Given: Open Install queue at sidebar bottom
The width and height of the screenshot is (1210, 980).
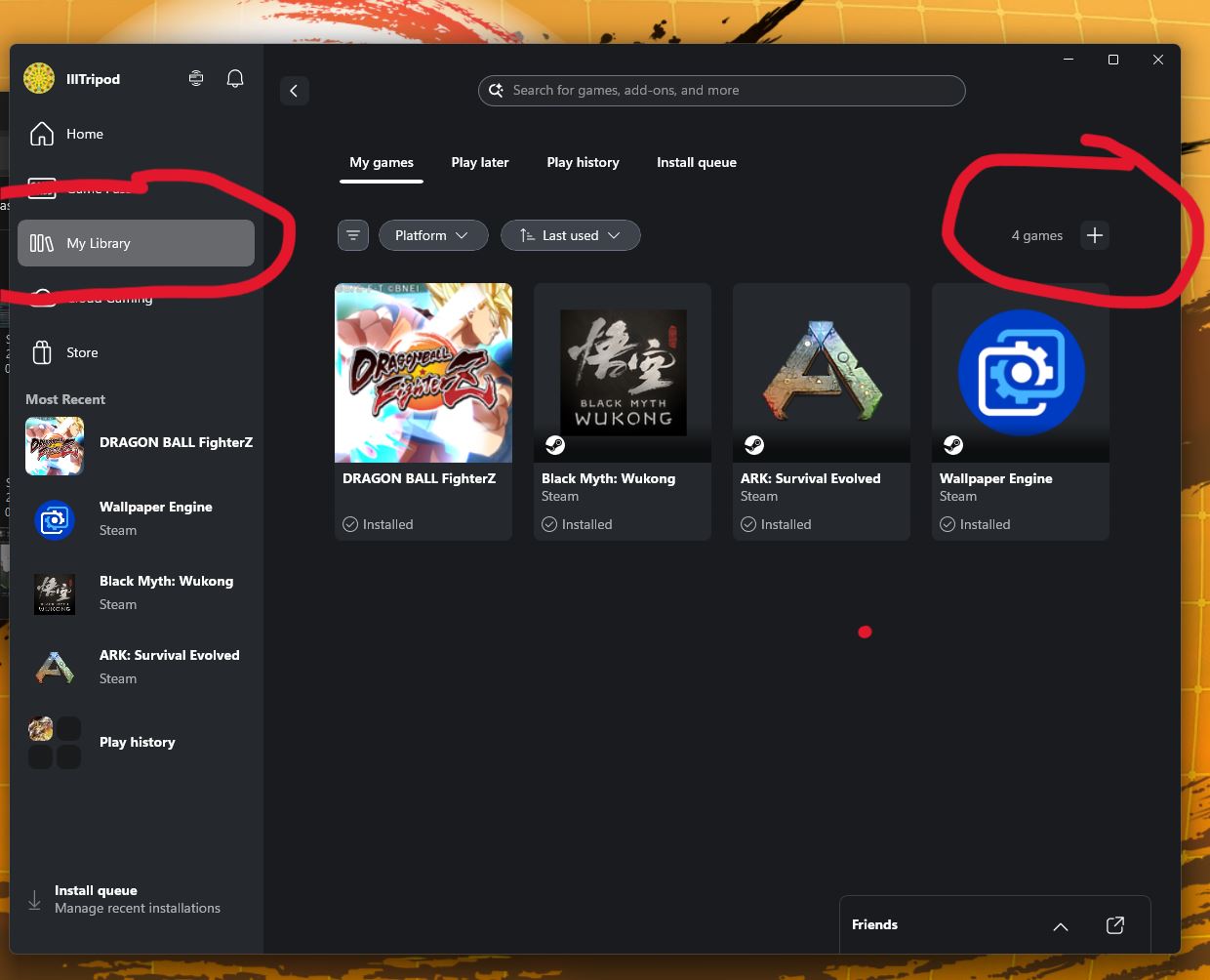Looking at the screenshot, I should pyautogui.click(x=136, y=899).
